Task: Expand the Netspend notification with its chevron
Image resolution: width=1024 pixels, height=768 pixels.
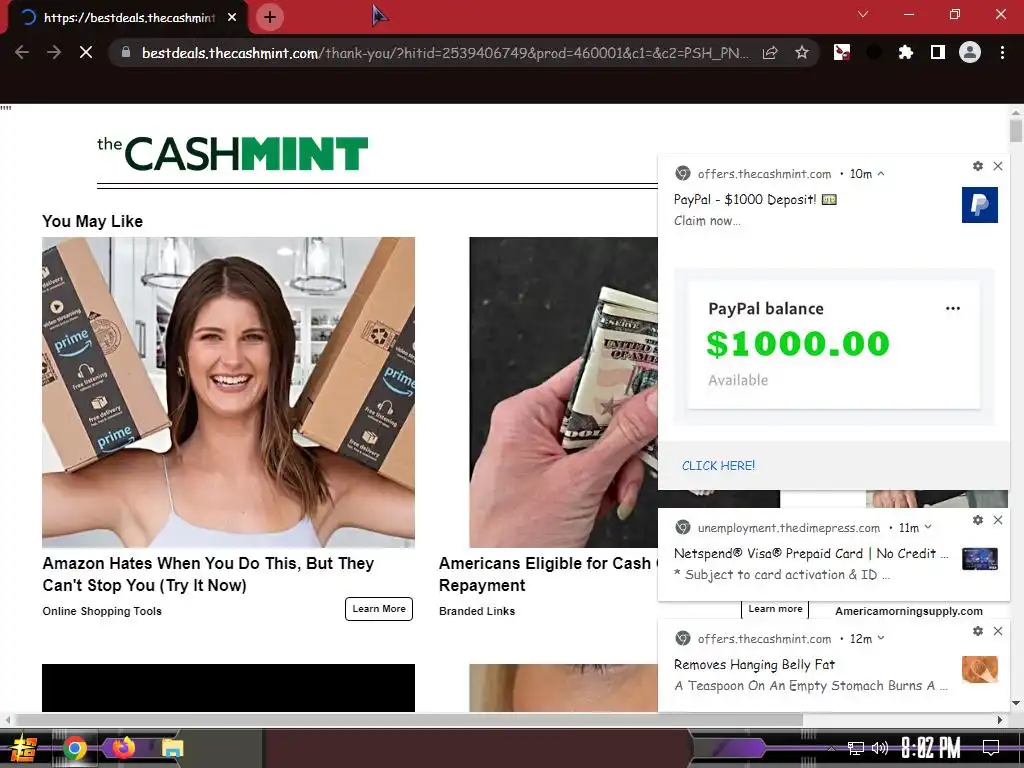Action: click(x=928, y=528)
